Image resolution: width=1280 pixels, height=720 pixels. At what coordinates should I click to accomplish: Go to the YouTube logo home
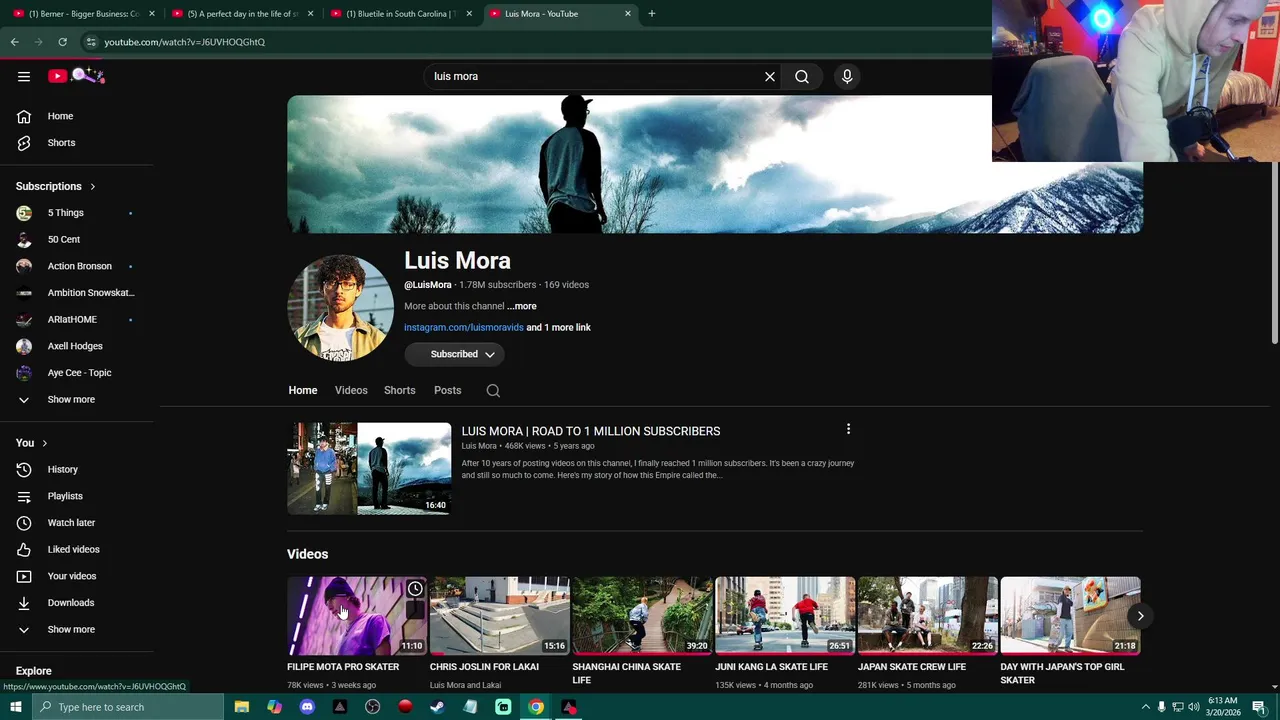(x=76, y=76)
